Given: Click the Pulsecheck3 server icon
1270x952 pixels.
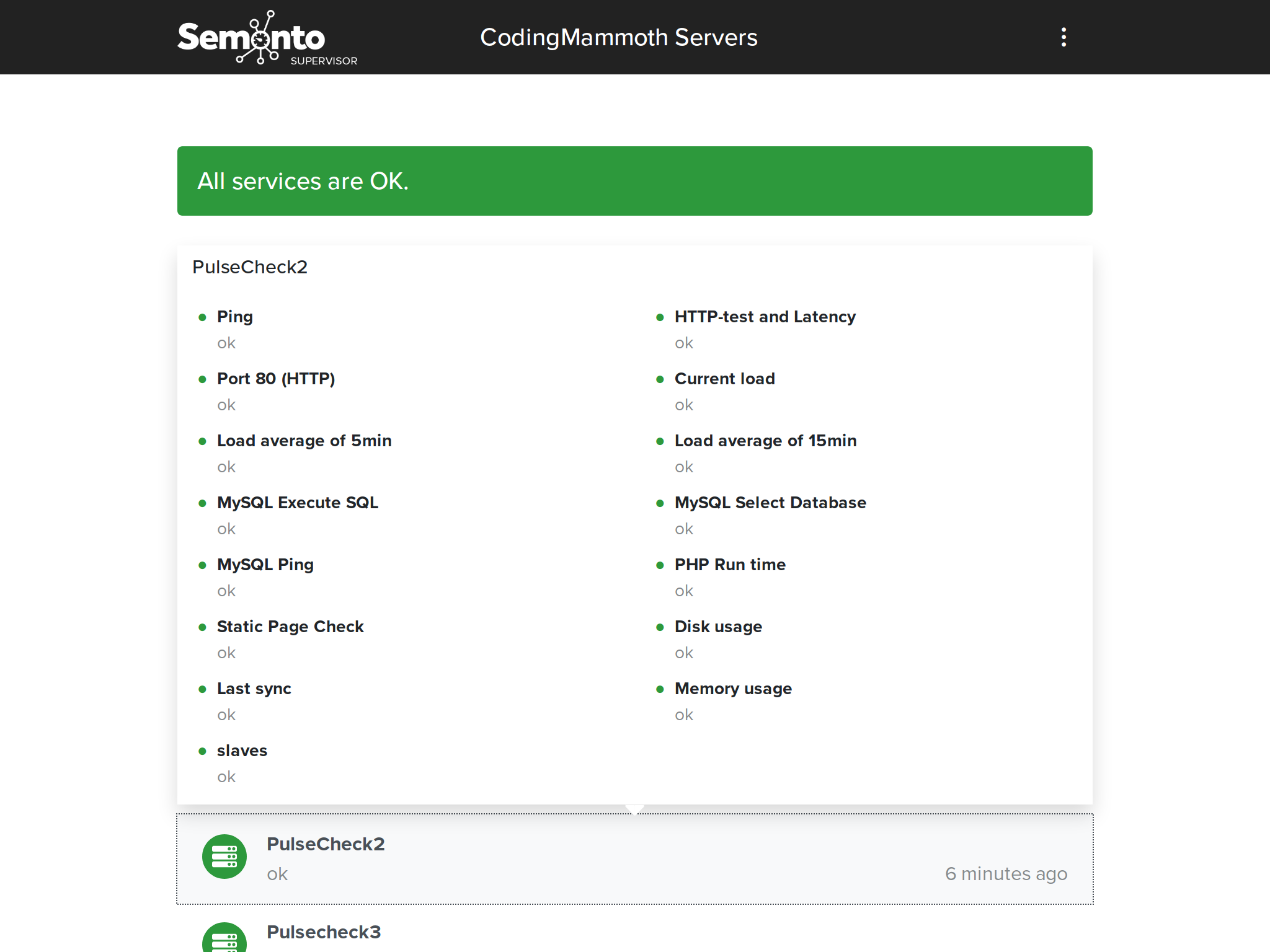Looking at the screenshot, I should pos(224,938).
